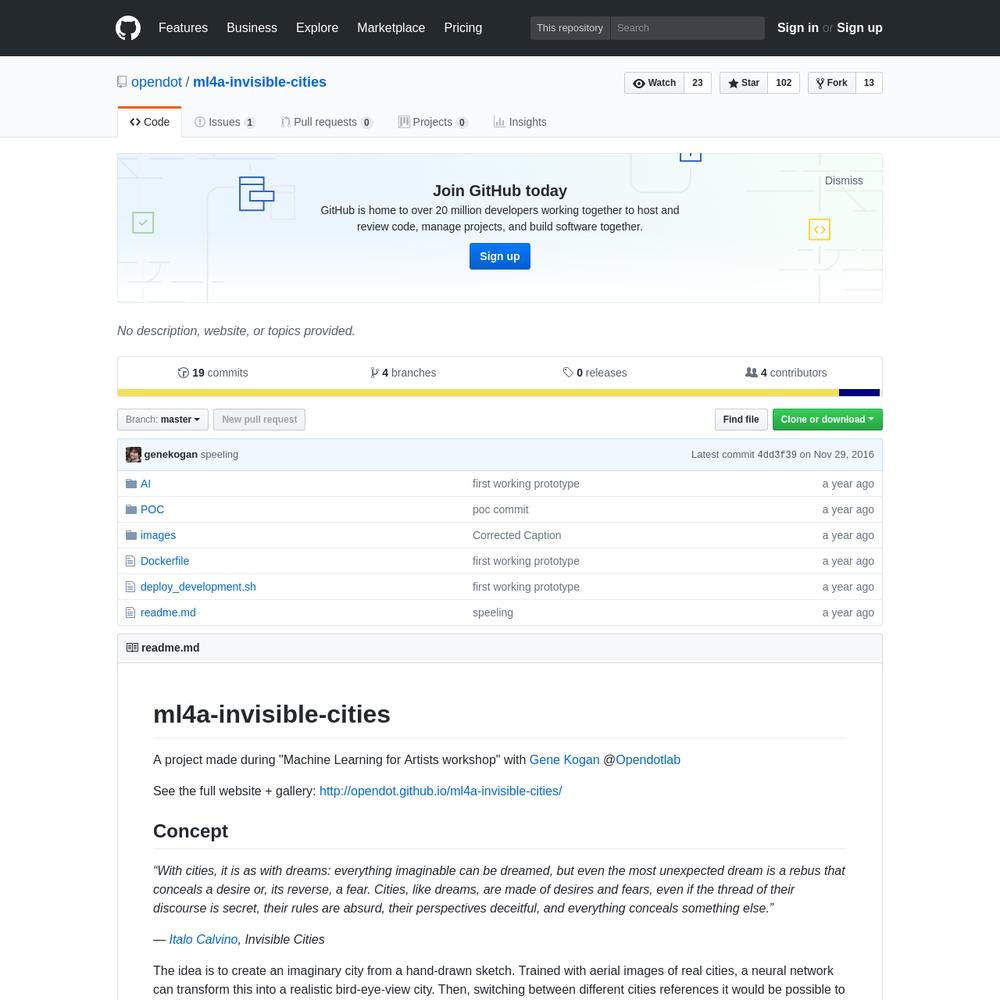Focus the repository Search input field
The width and height of the screenshot is (1000, 1000).
688,28
